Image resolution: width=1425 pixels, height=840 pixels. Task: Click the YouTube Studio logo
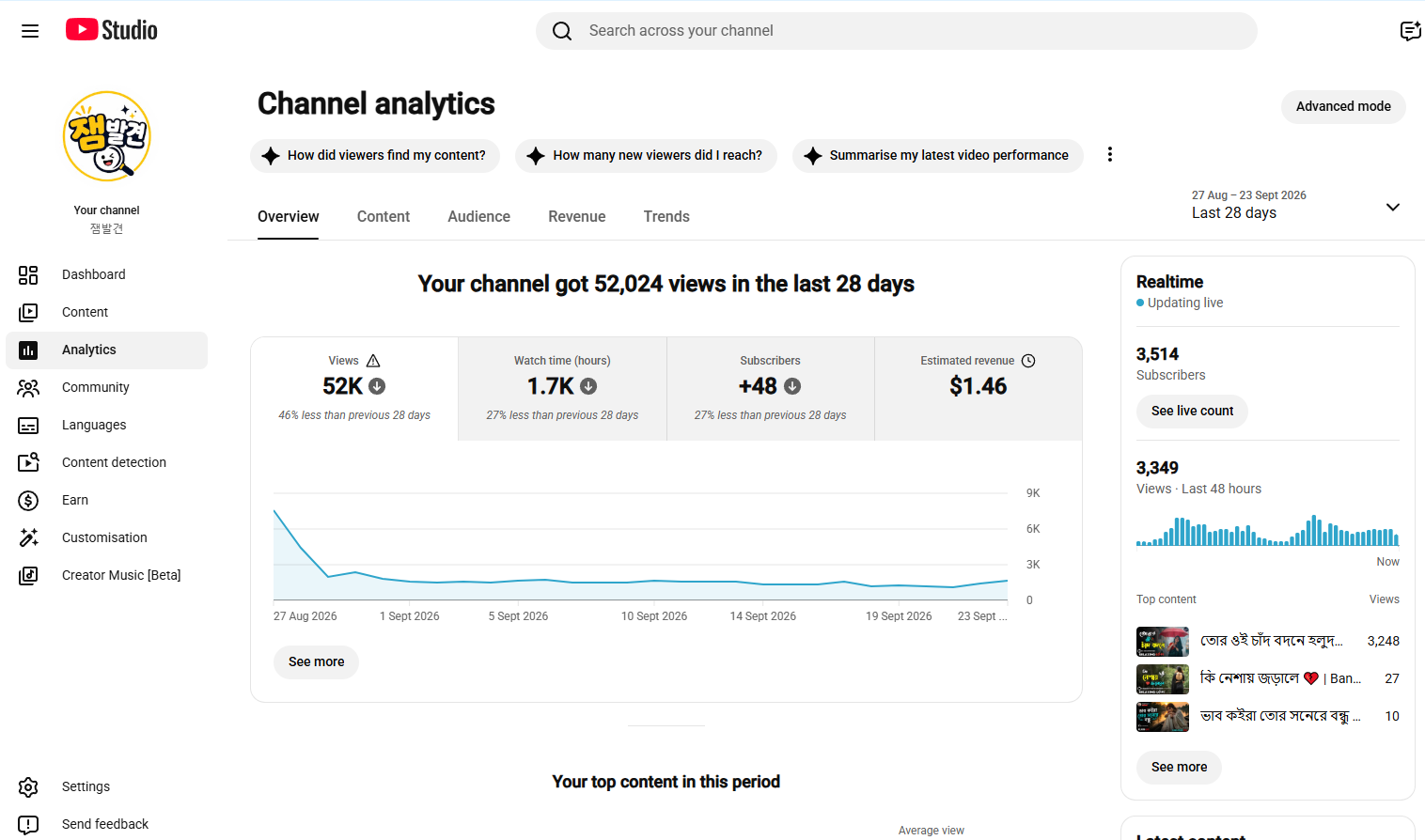click(x=111, y=30)
